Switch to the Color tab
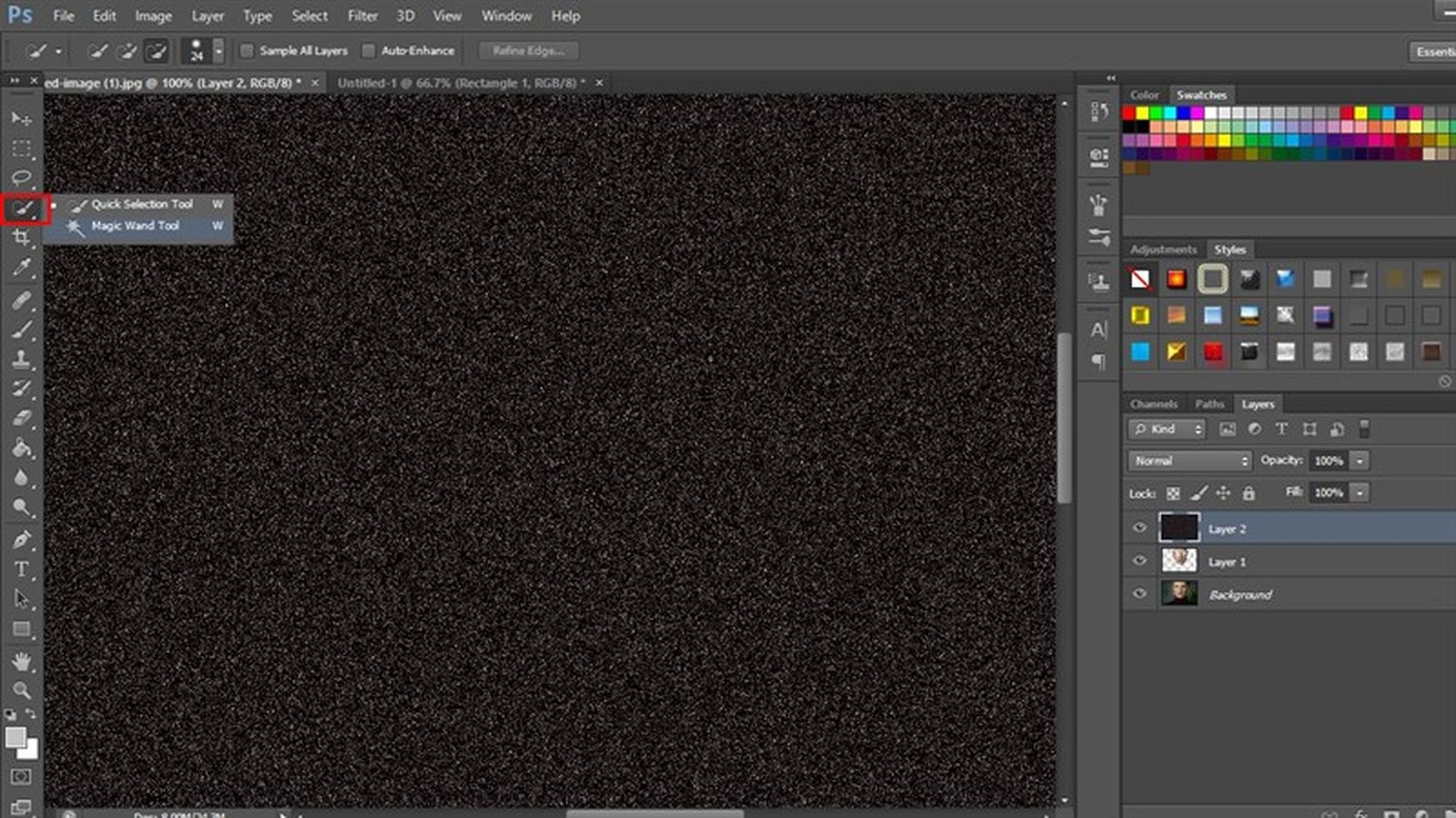 click(1144, 95)
